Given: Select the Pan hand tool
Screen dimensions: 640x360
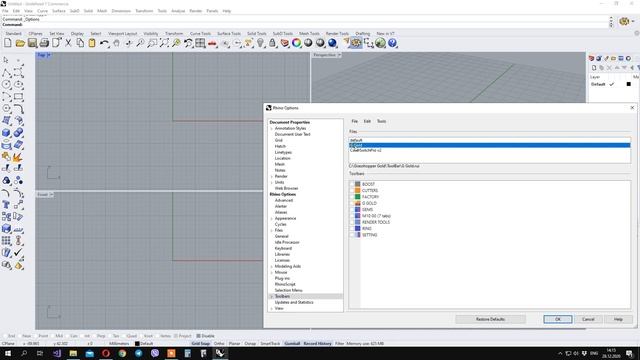Looking at the screenshot, I should pos(116,43).
